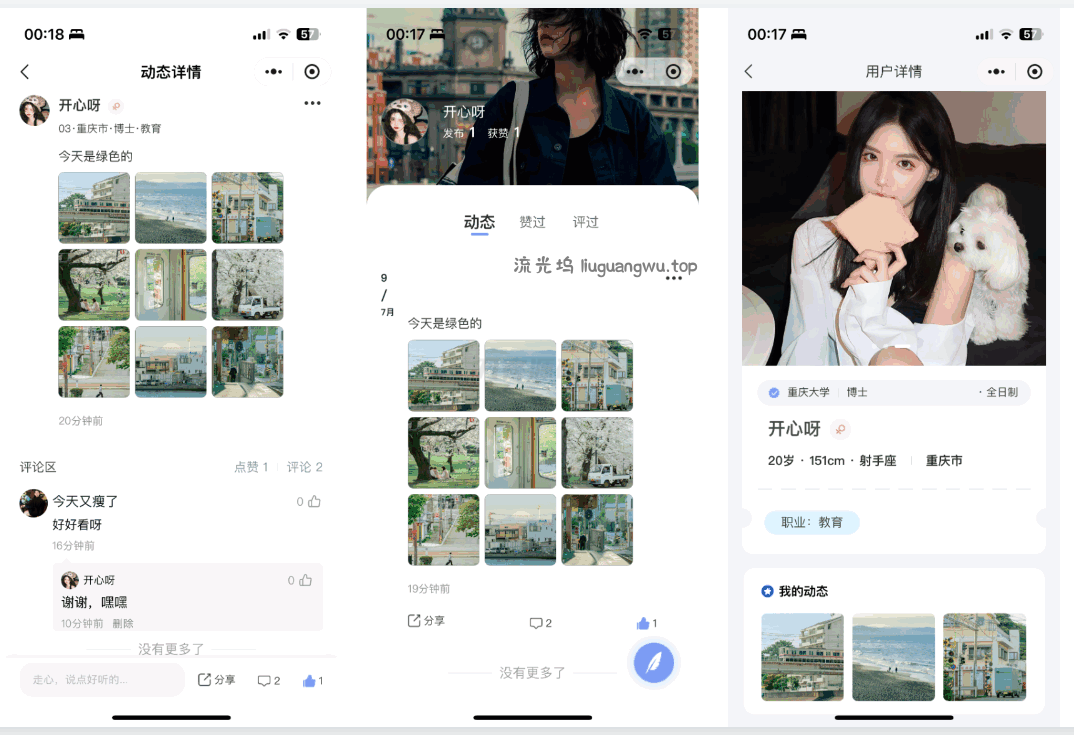
Task: Tap mini-program capsule dots menu on 动态详情
Action: click(273, 72)
